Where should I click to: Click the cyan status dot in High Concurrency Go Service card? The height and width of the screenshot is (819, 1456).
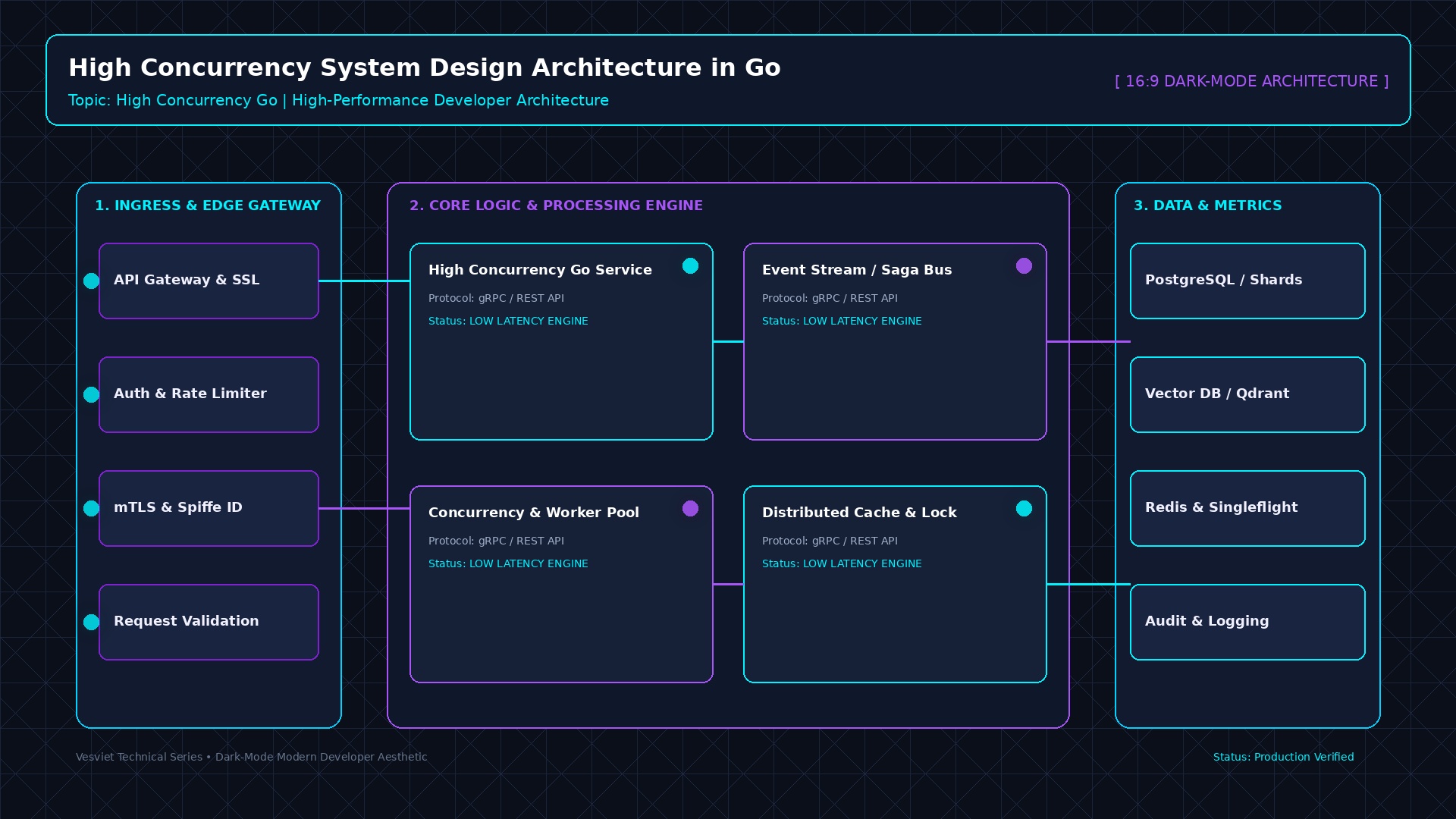[690, 265]
